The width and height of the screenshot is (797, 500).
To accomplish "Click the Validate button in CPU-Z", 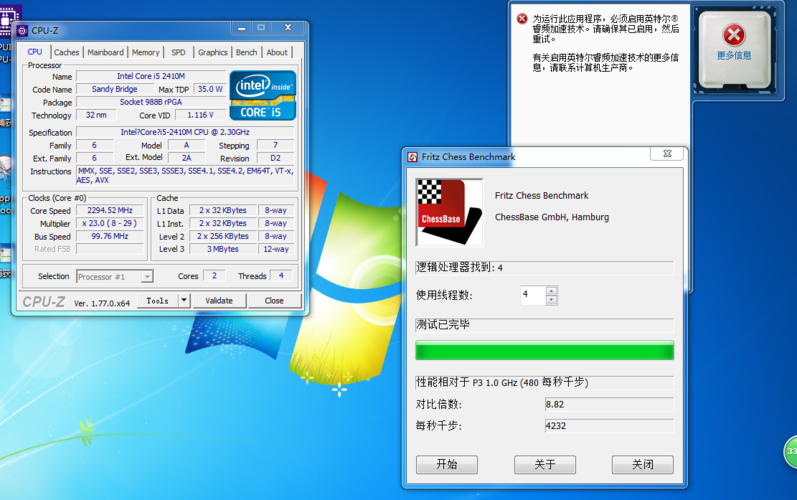I will [219, 301].
